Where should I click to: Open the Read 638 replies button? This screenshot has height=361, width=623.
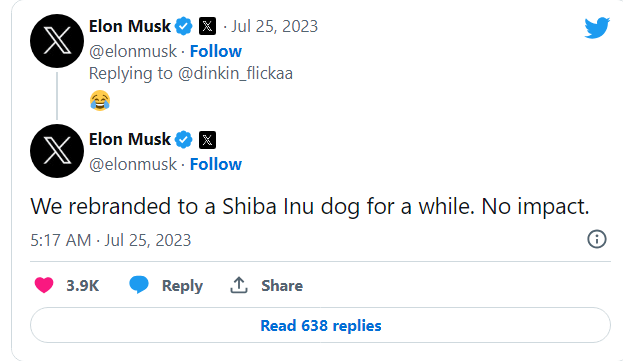320,325
